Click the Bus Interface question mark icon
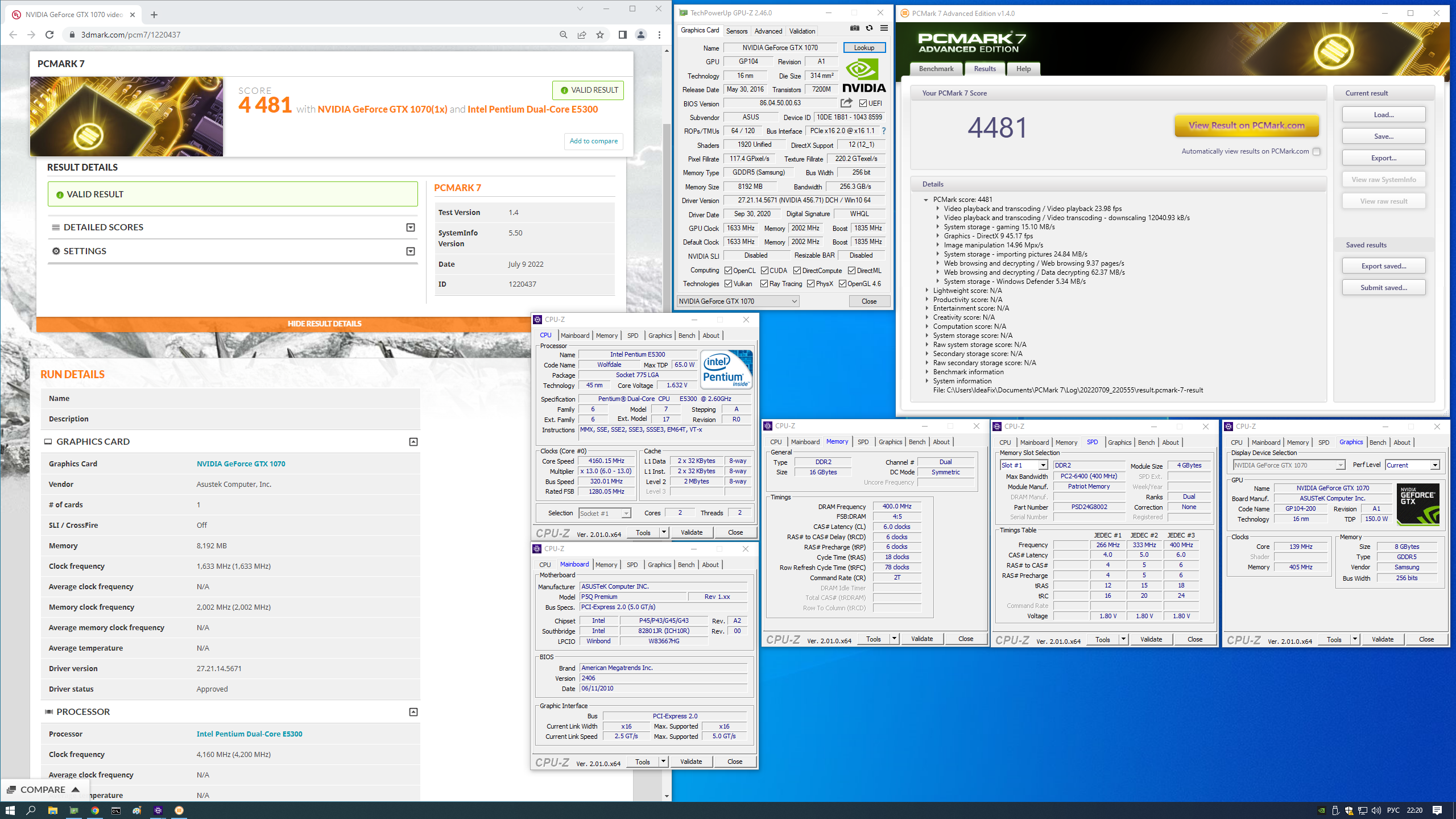 tap(884, 131)
